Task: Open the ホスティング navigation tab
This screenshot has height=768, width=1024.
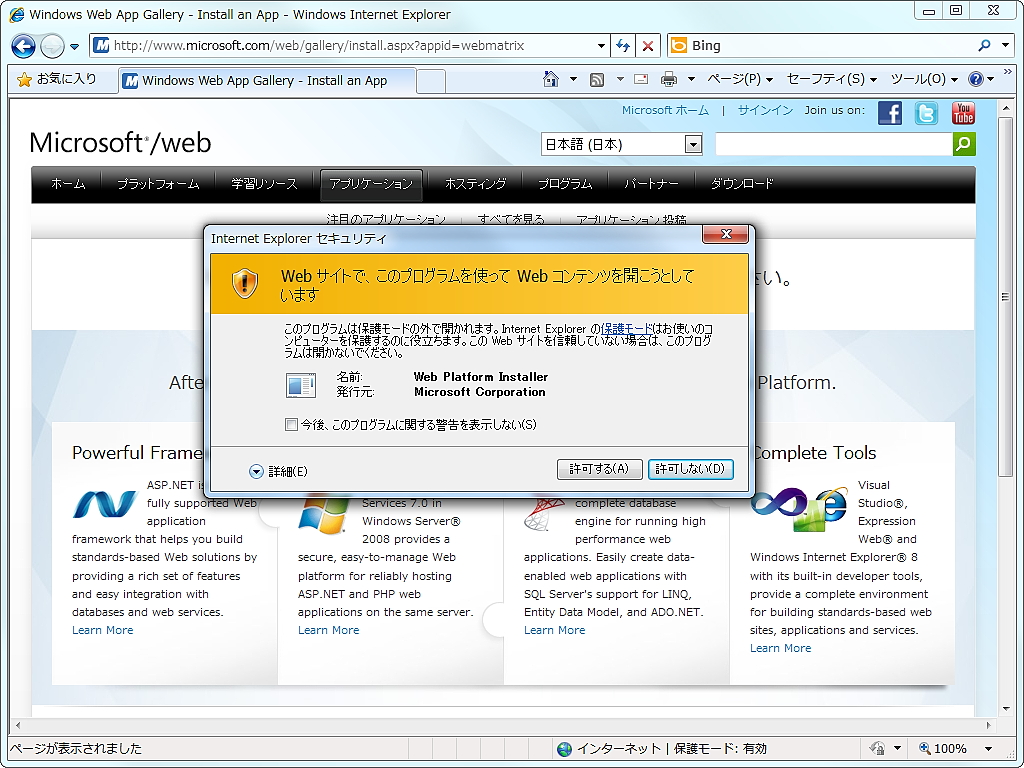Action: click(475, 184)
